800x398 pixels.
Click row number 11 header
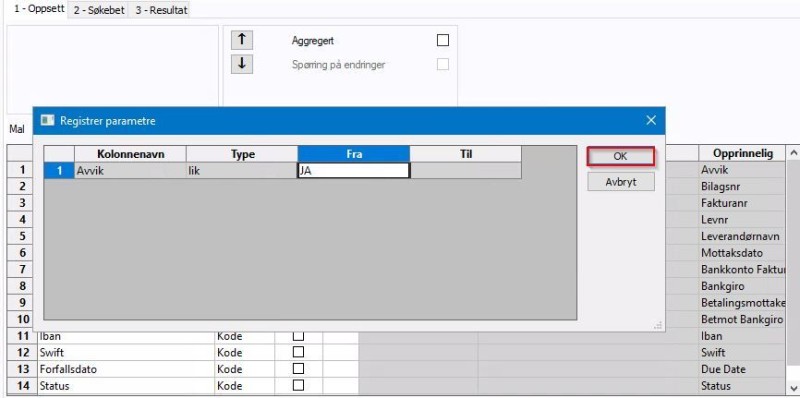[x=23, y=336]
